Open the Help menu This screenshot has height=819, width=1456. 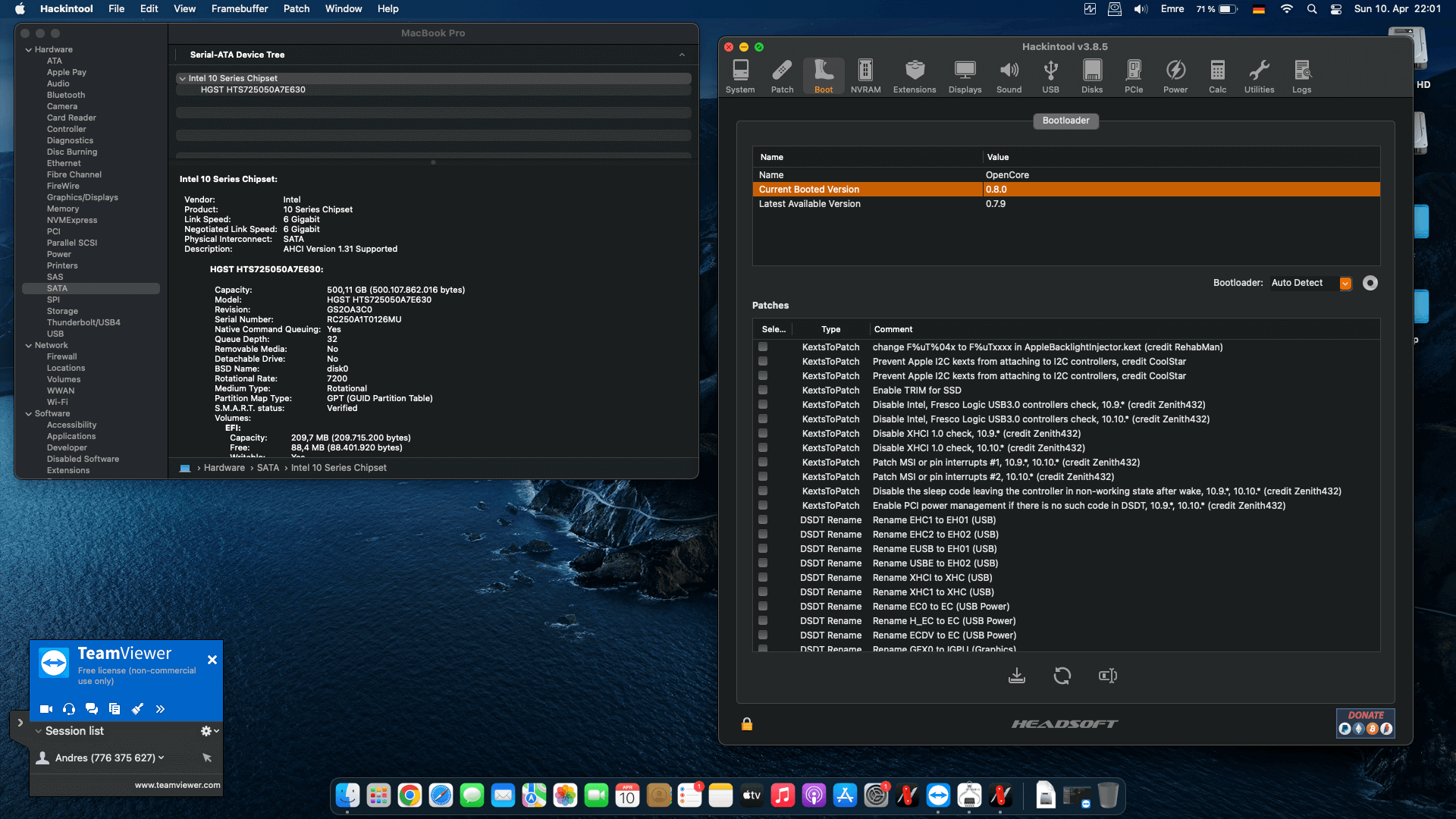[388, 8]
